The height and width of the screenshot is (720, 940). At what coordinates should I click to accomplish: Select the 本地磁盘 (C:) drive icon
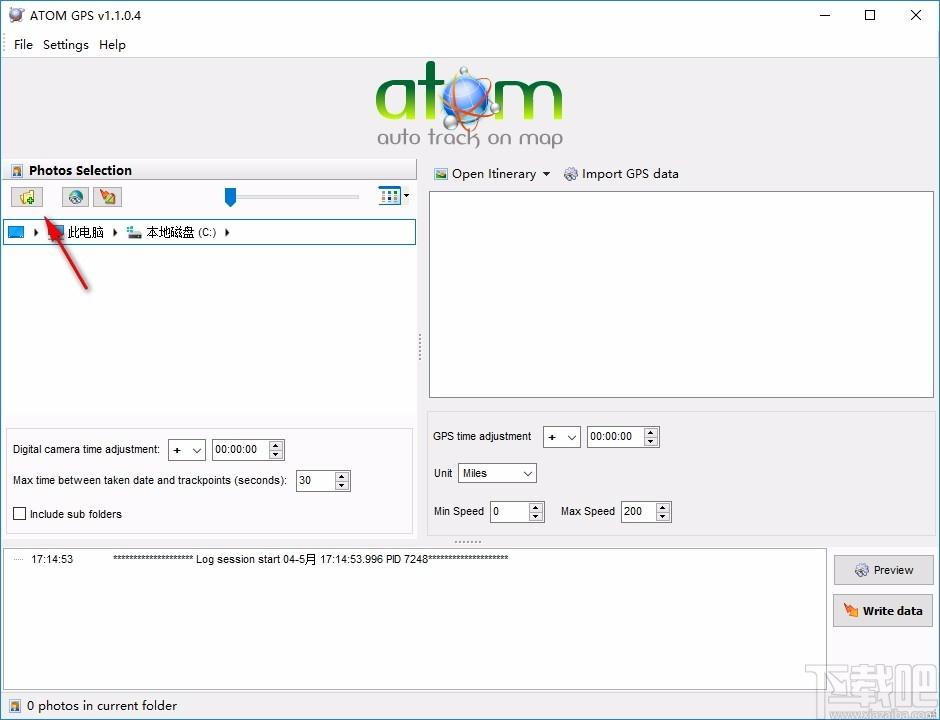134,232
